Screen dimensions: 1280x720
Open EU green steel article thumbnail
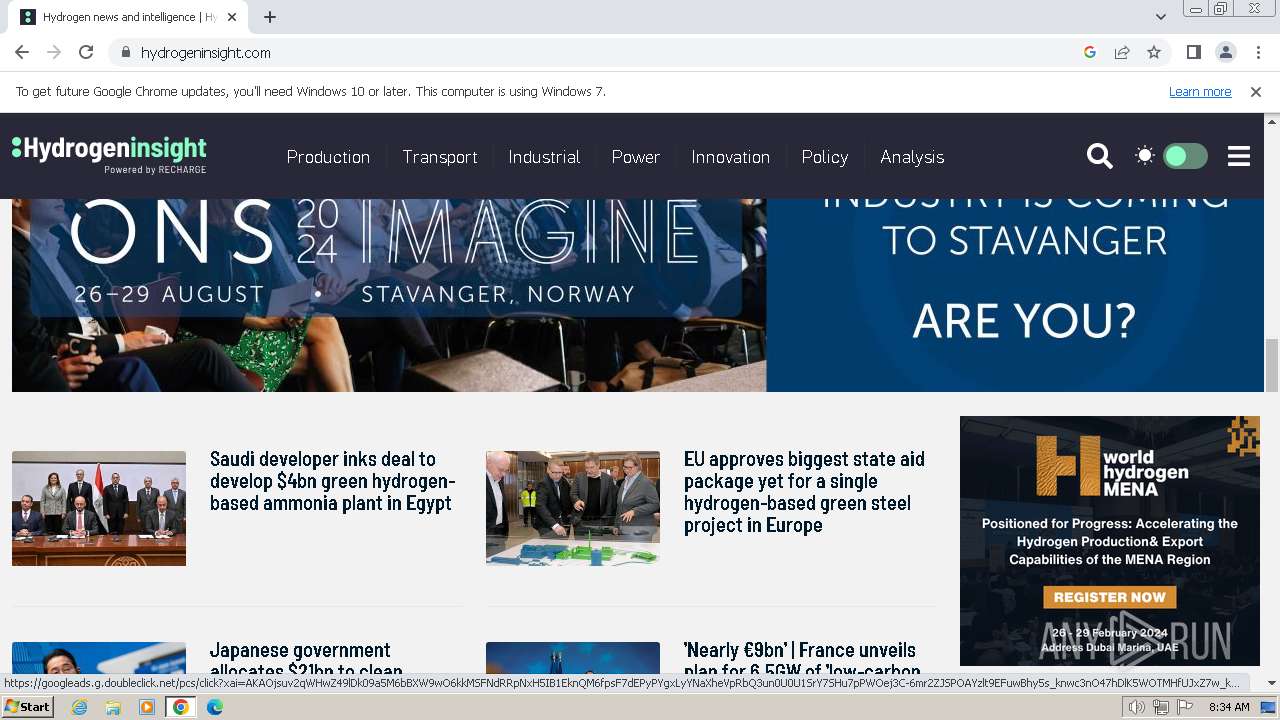point(573,508)
